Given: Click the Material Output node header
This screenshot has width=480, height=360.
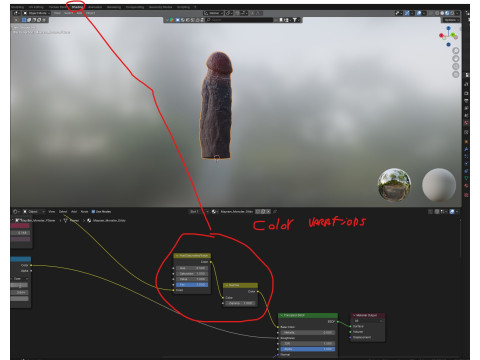Looking at the screenshot, I should [x=368, y=315].
